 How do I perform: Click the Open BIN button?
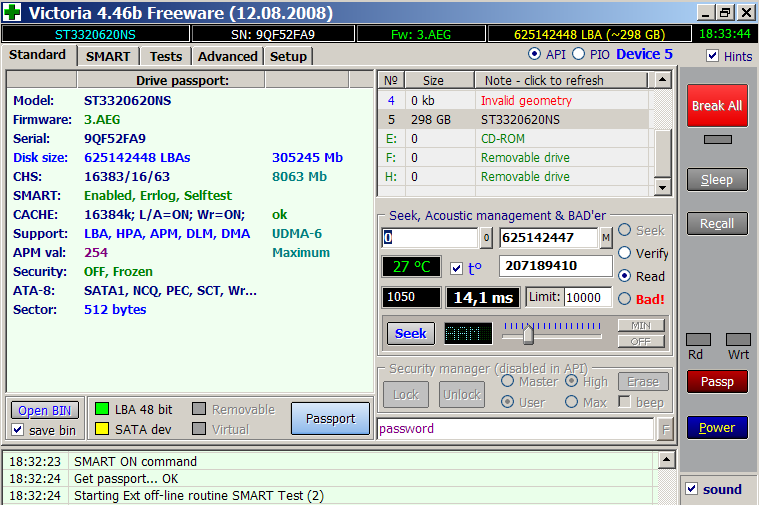pyautogui.click(x=45, y=411)
